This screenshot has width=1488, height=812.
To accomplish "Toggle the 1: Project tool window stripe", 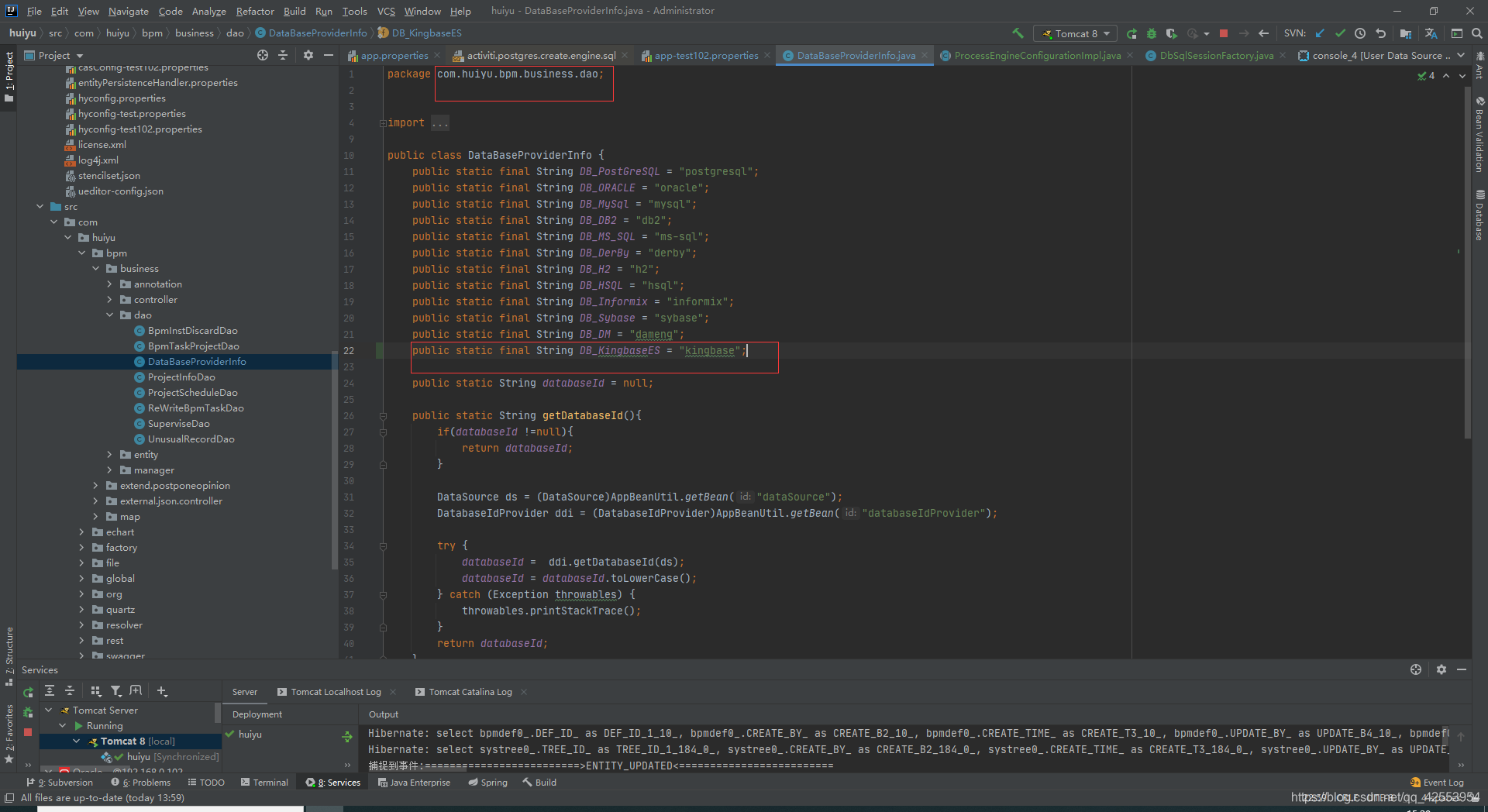I will (9, 77).
